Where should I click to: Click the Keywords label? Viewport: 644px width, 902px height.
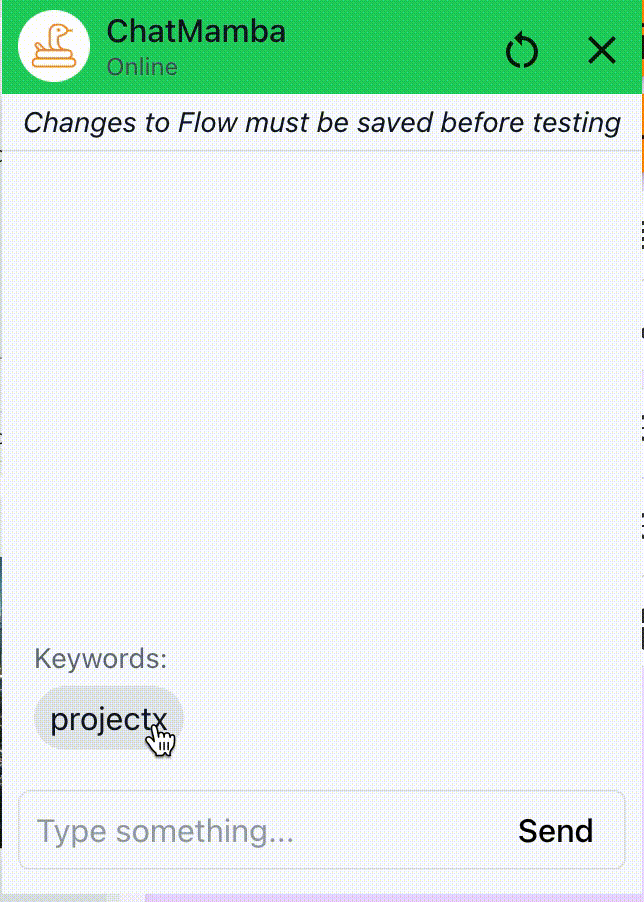(x=101, y=658)
